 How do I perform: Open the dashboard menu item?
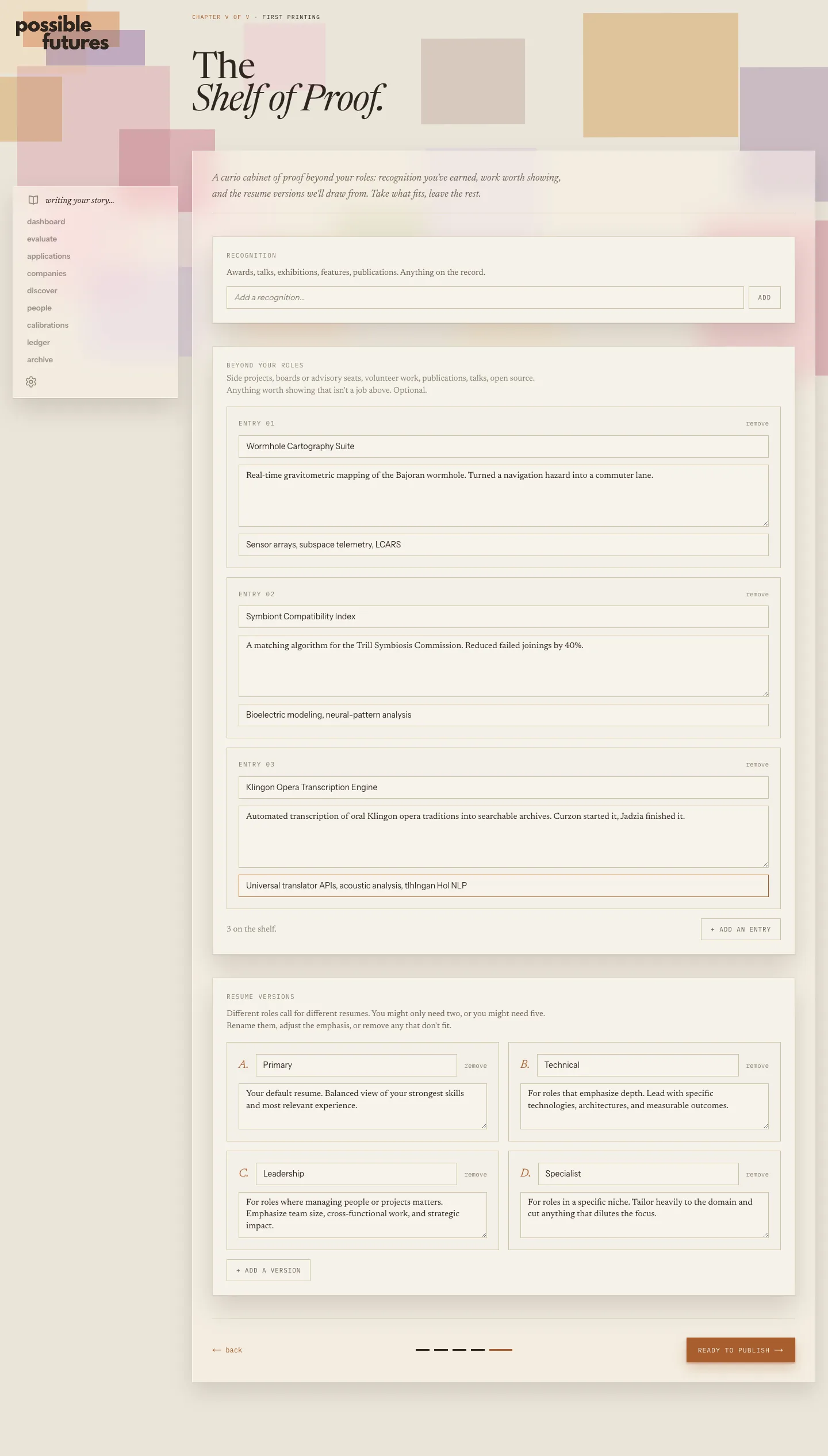pyautogui.click(x=46, y=221)
